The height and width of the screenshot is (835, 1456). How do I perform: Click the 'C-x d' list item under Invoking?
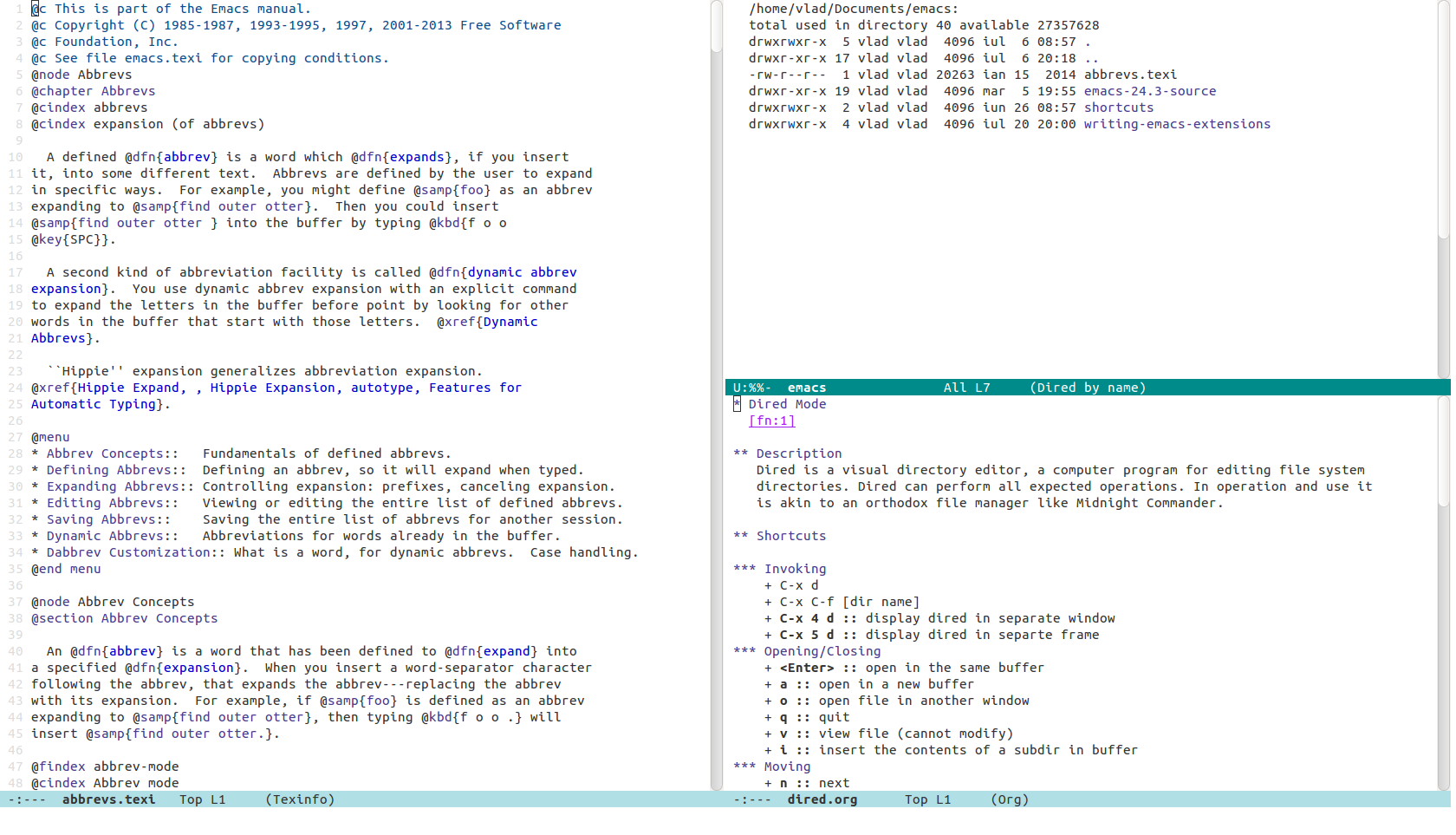(x=791, y=585)
